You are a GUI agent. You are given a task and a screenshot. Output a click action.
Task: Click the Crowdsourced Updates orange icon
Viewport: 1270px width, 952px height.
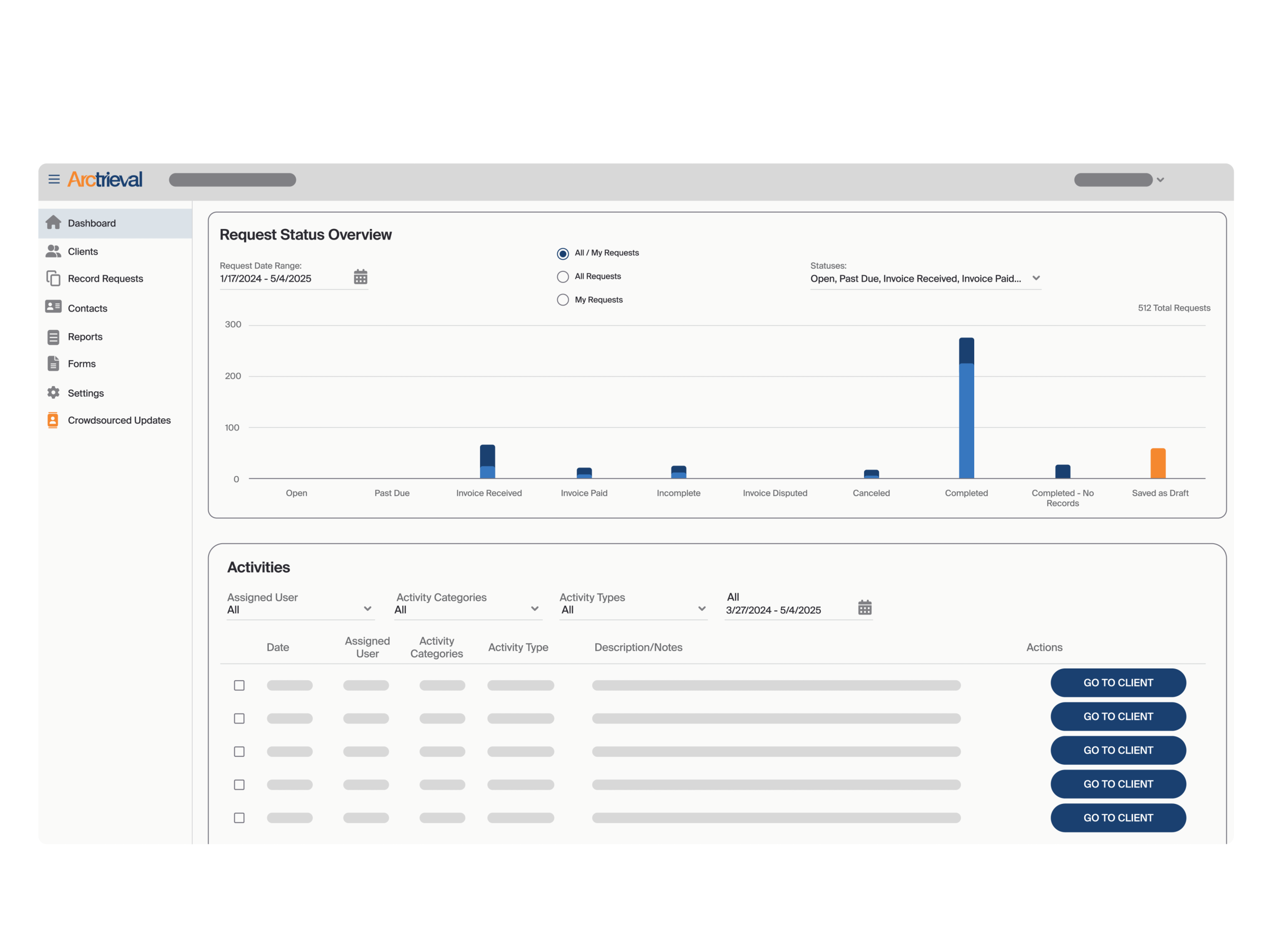click(x=52, y=419)
